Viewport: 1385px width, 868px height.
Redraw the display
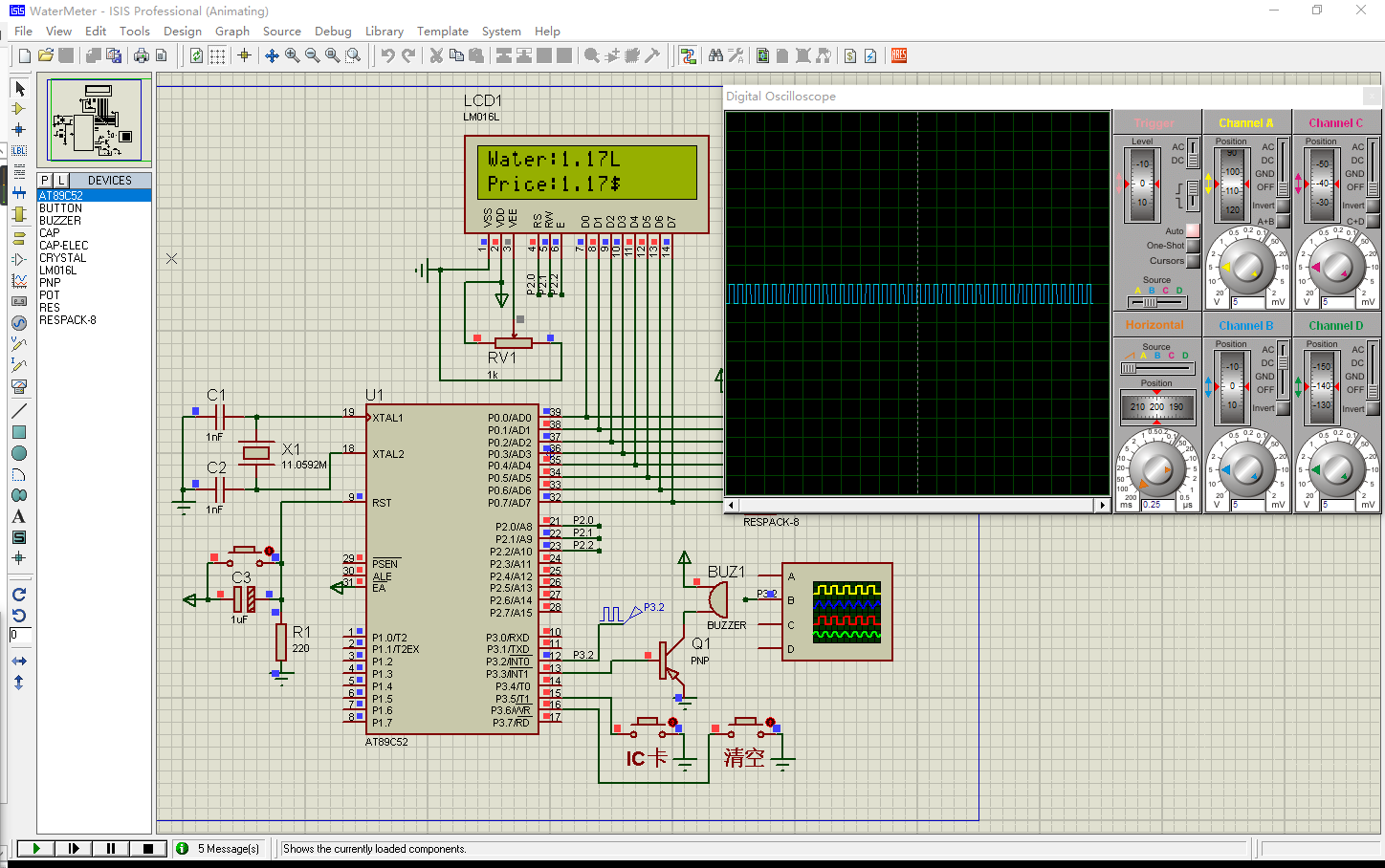pyautogui.click(x=197, y=55)
